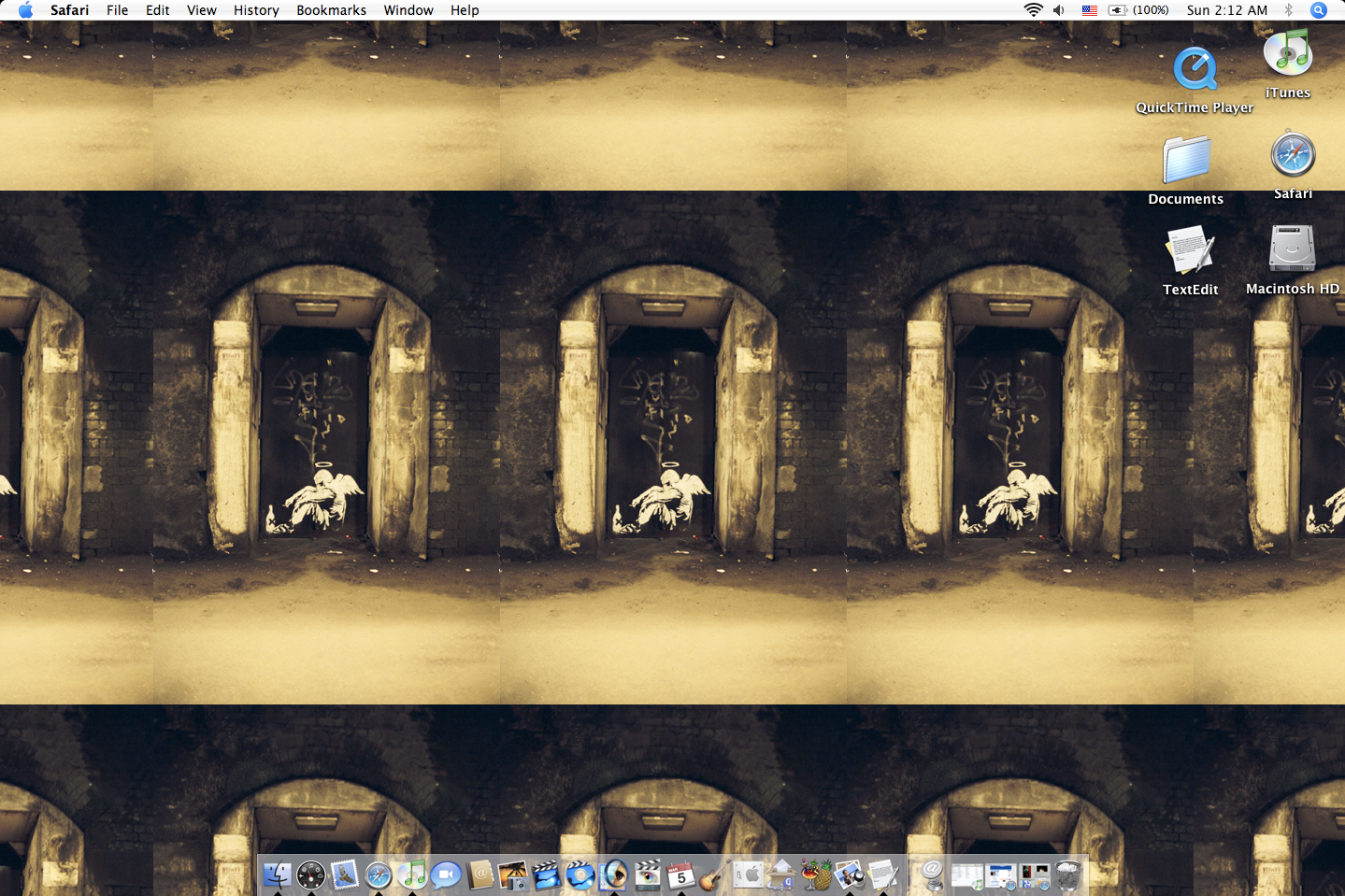
Task: Open iTunes from the dock
Action: tap(412, 875)
